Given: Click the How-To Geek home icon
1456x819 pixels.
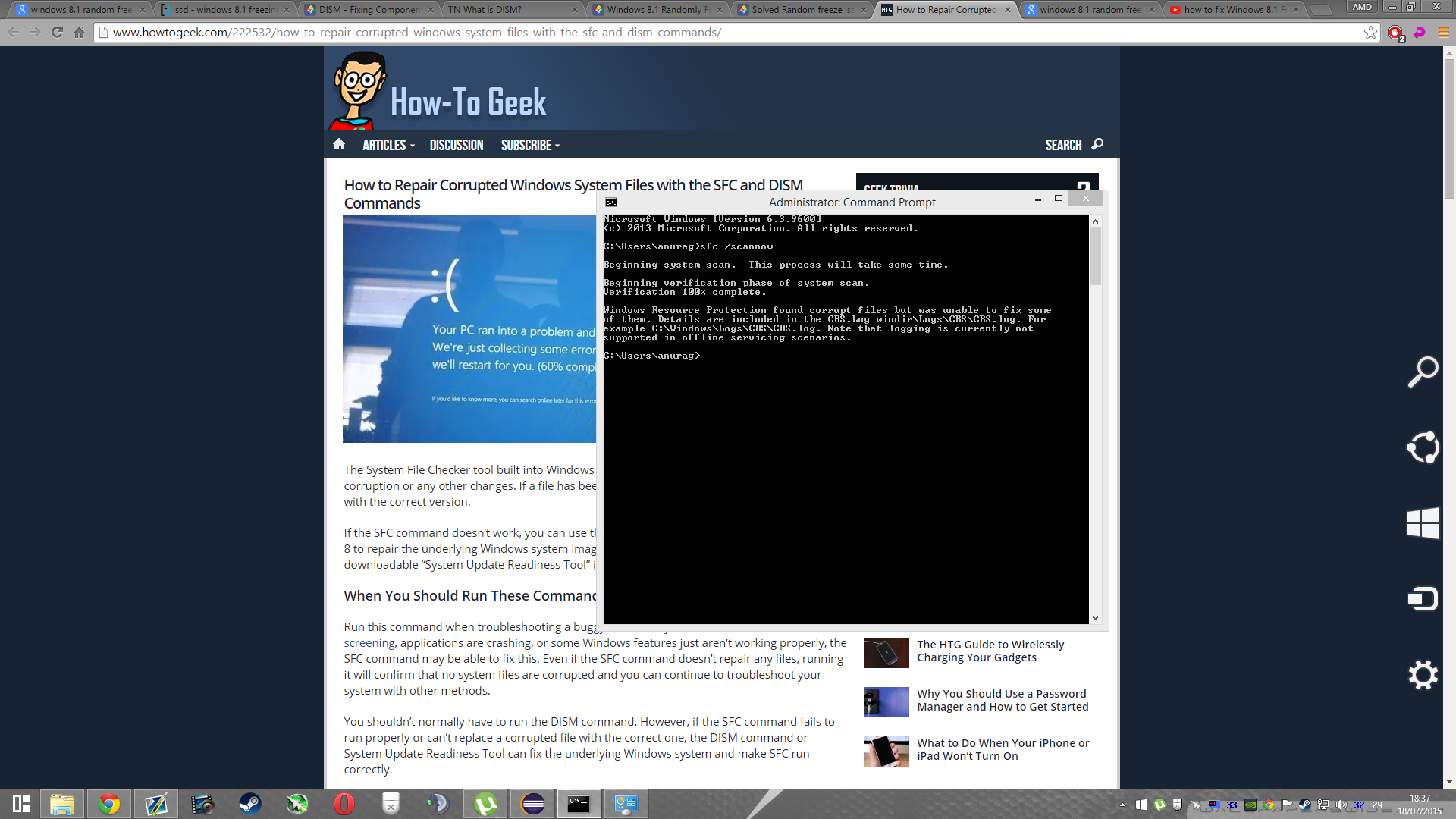Looking at the screenshot, I should pyautogui.click(x=339, y=145).
